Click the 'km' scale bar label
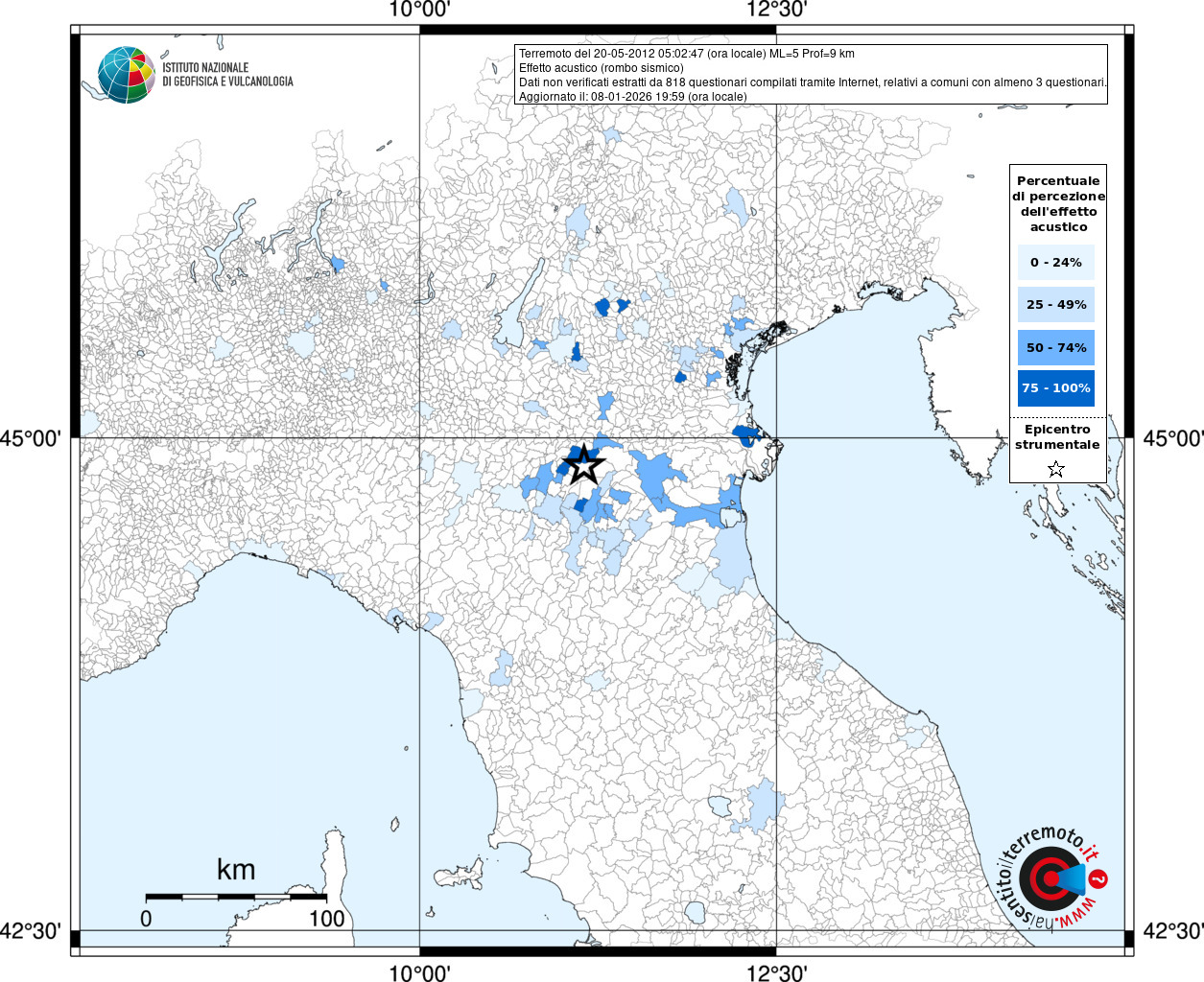 click(236, 870)
